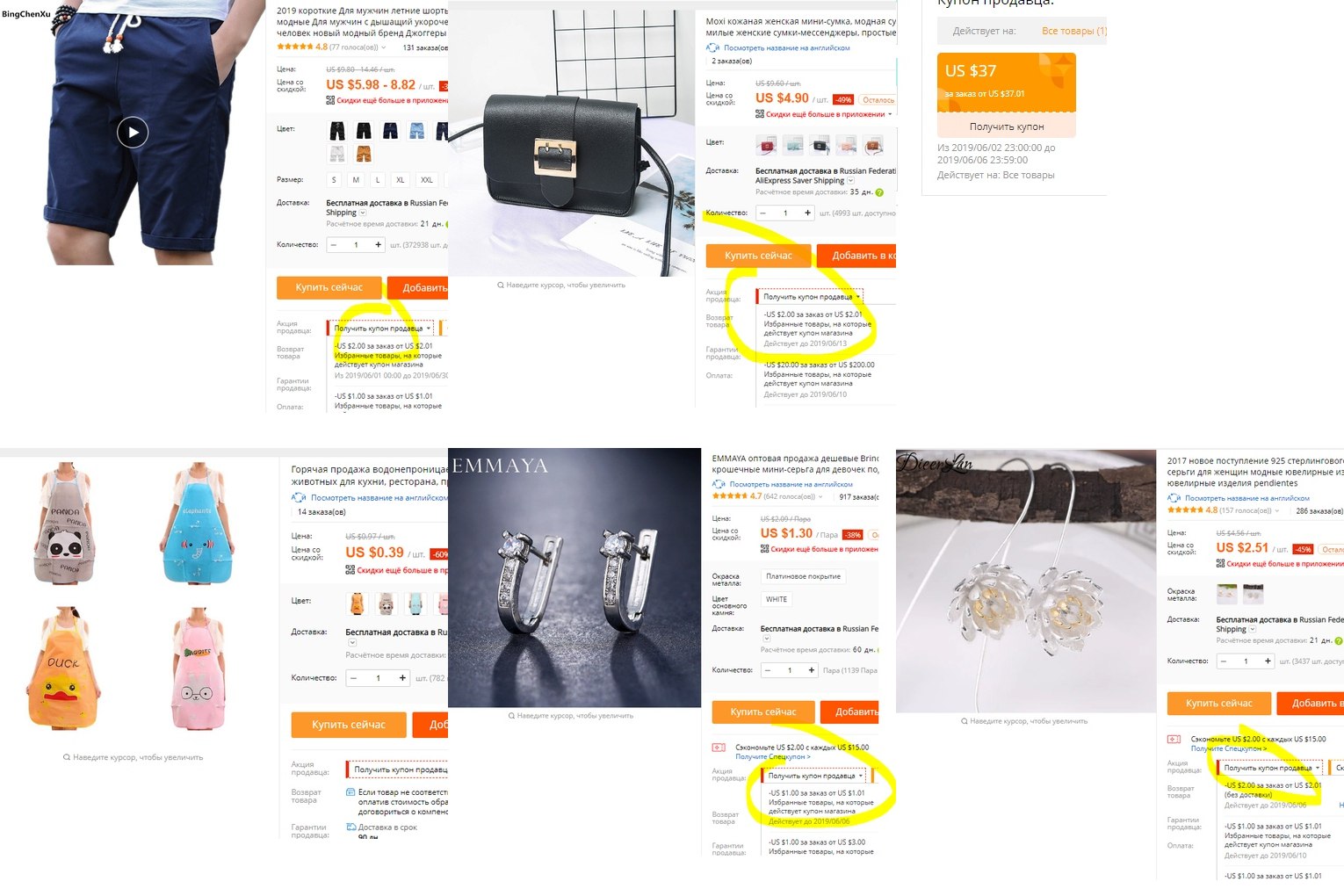Play the blue shorts product video
The height and width of the screenshot is (896, 1344).
click(x=133, y=133)
